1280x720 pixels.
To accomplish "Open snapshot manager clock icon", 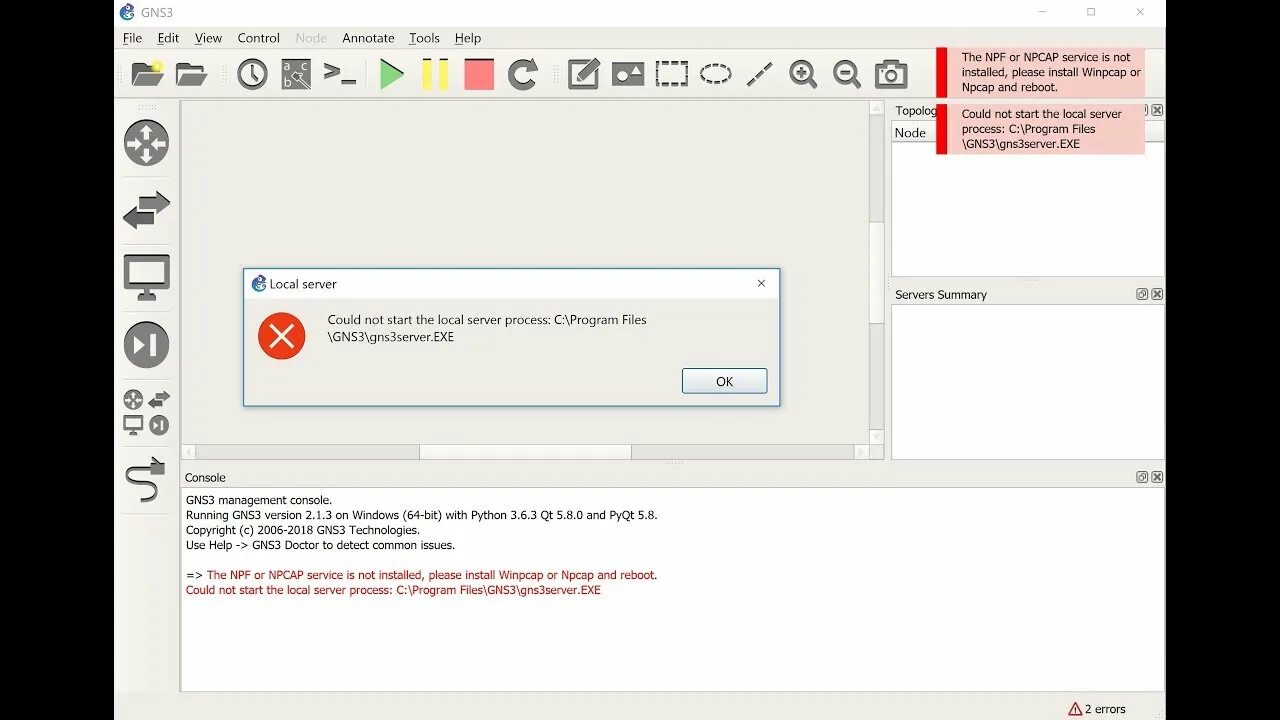I will pos(252,74).
